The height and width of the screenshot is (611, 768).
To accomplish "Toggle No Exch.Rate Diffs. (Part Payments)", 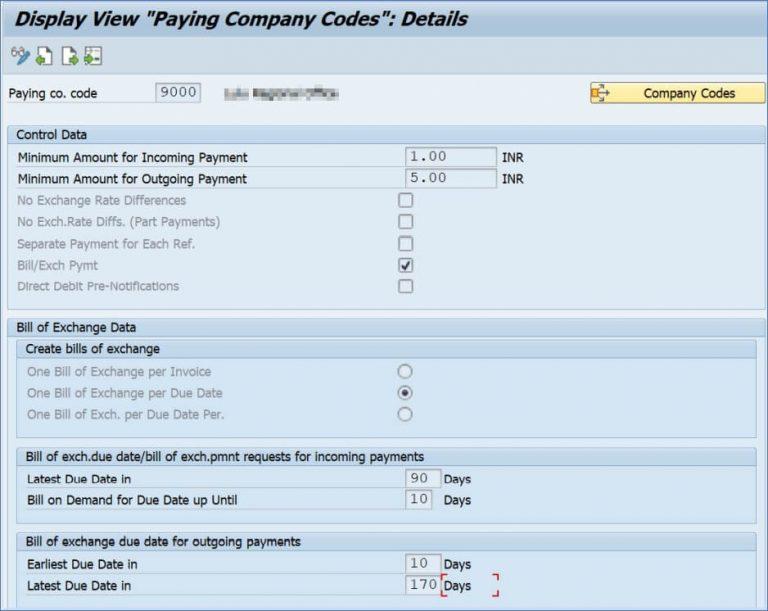I will click(406, 221).
